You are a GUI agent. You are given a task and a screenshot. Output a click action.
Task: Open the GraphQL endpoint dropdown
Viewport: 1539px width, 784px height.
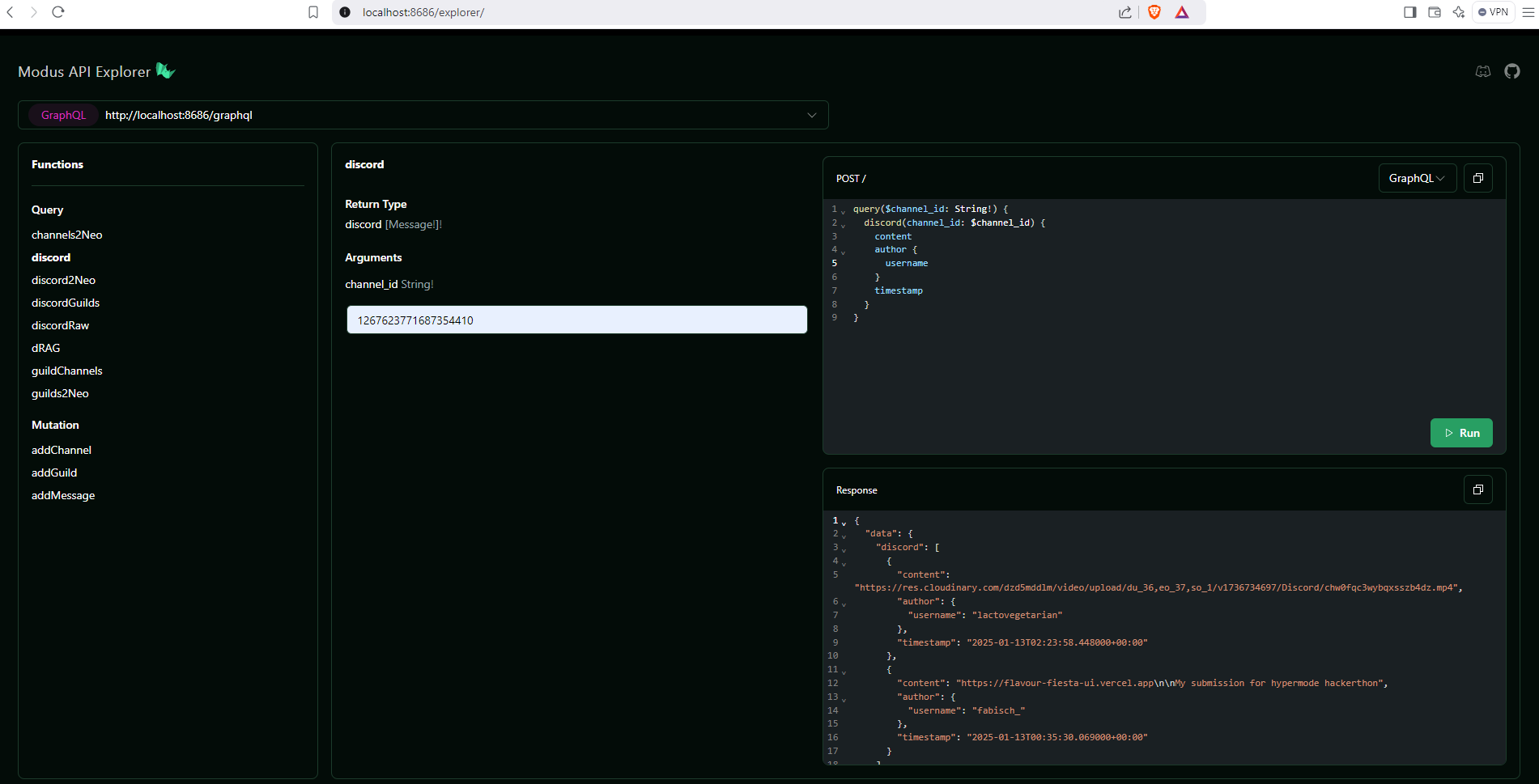(811, 115)
